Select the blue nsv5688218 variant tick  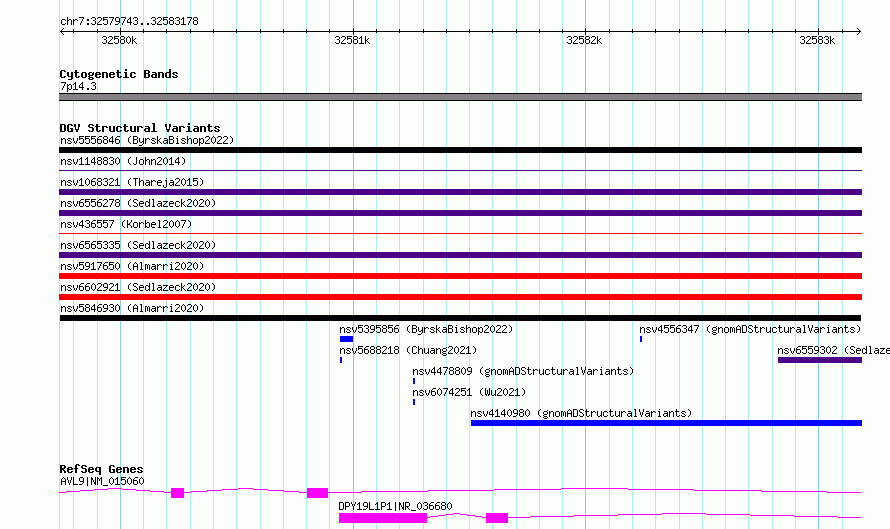click(x=341, y=360)
